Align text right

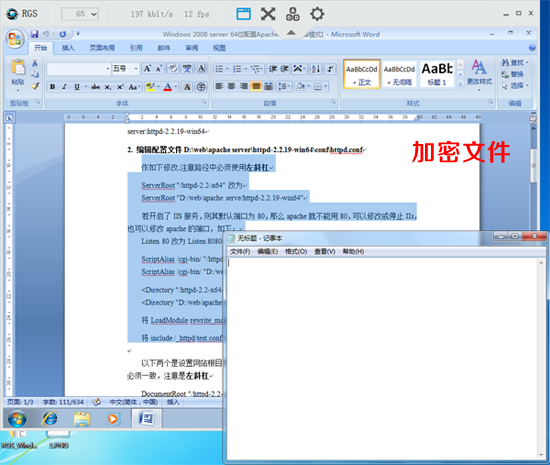coord(244,86)
